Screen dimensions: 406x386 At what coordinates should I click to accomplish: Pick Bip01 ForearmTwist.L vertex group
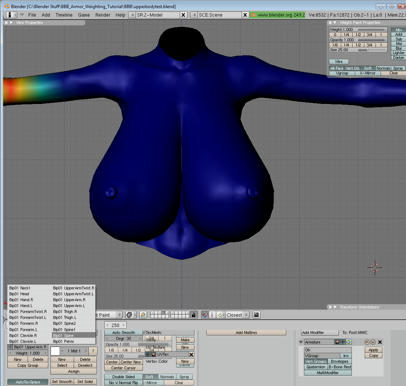(x=28, y=318)
